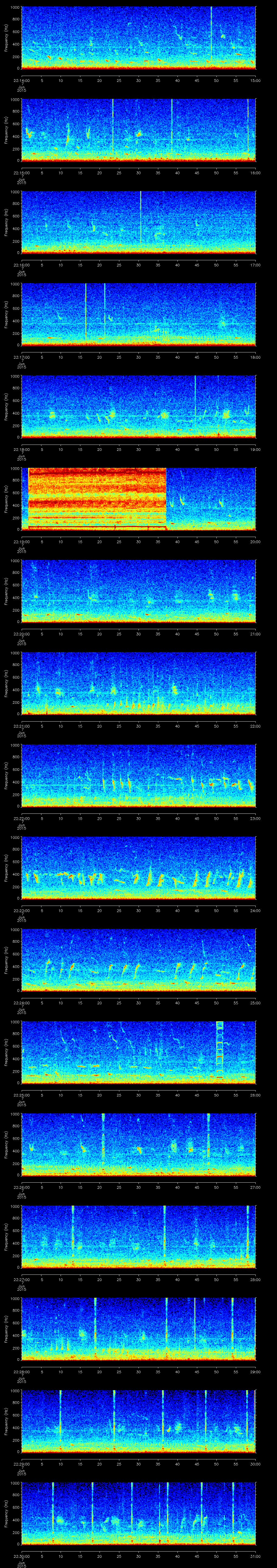Open the spectrogram panel starting at 22:14:00
Image resolution: width=277 pixels, height=1568 pixels.
pos(138,38)
